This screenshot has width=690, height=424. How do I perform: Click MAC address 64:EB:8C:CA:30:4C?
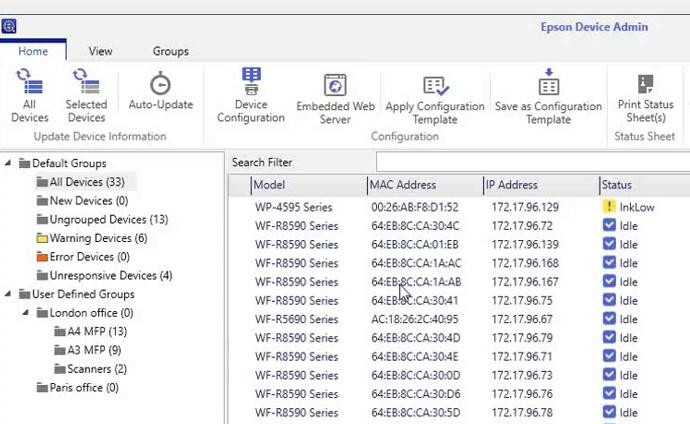coord(415,226)
